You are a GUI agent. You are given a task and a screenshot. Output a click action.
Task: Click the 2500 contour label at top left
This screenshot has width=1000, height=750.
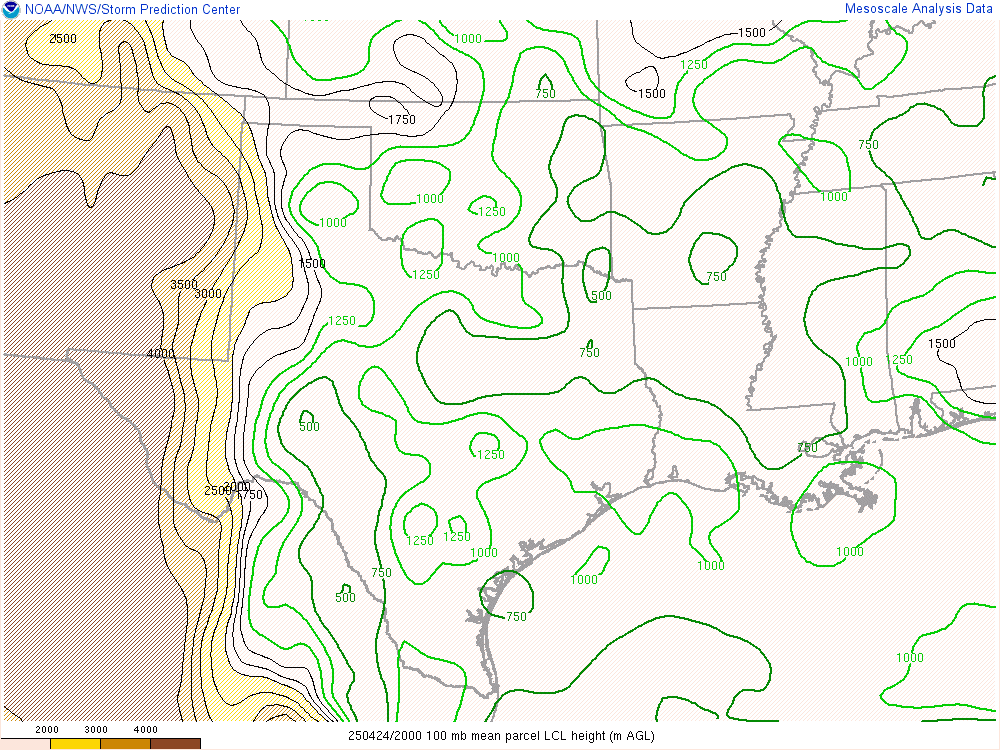(x=63, y=39)
